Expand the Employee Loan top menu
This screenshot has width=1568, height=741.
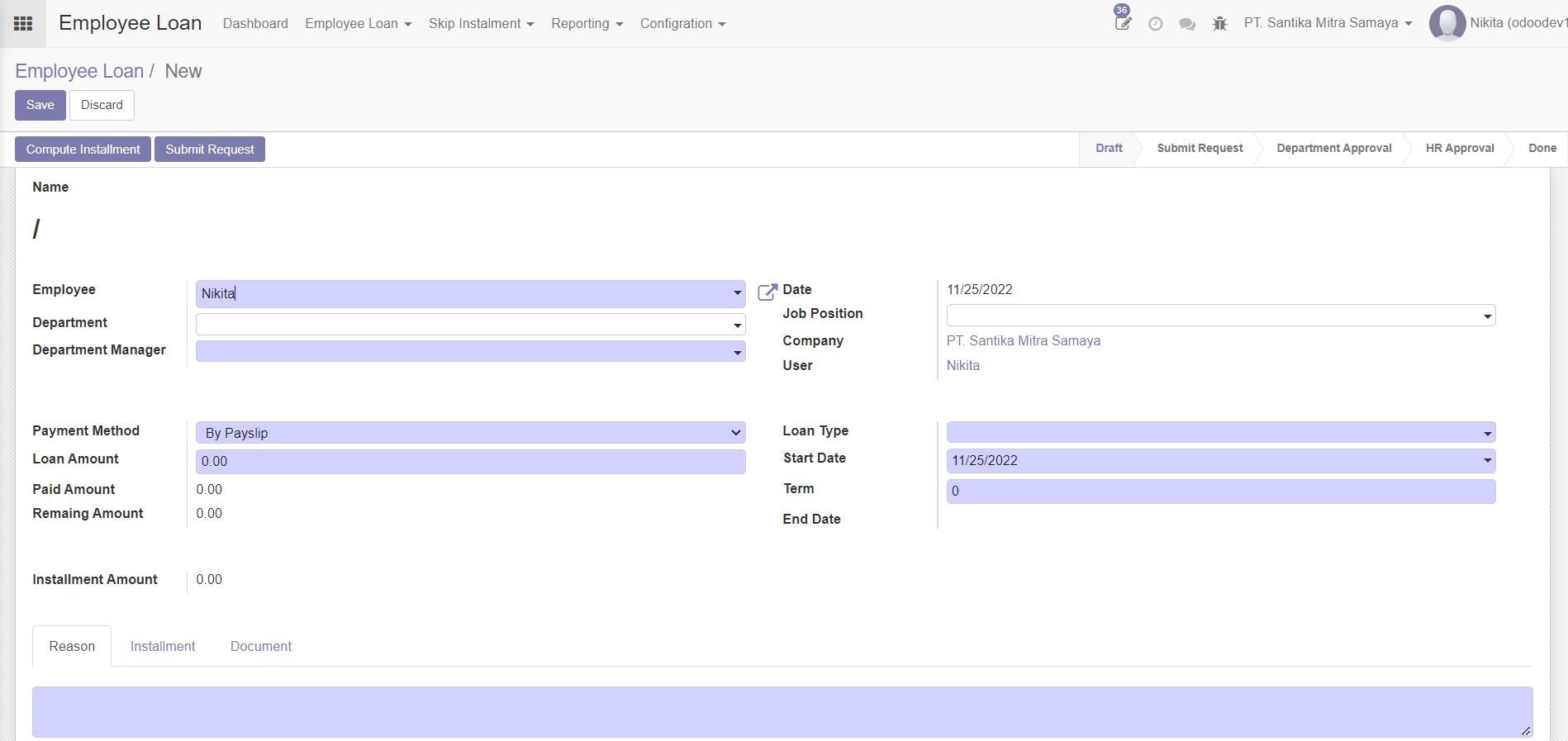(358, 23)
